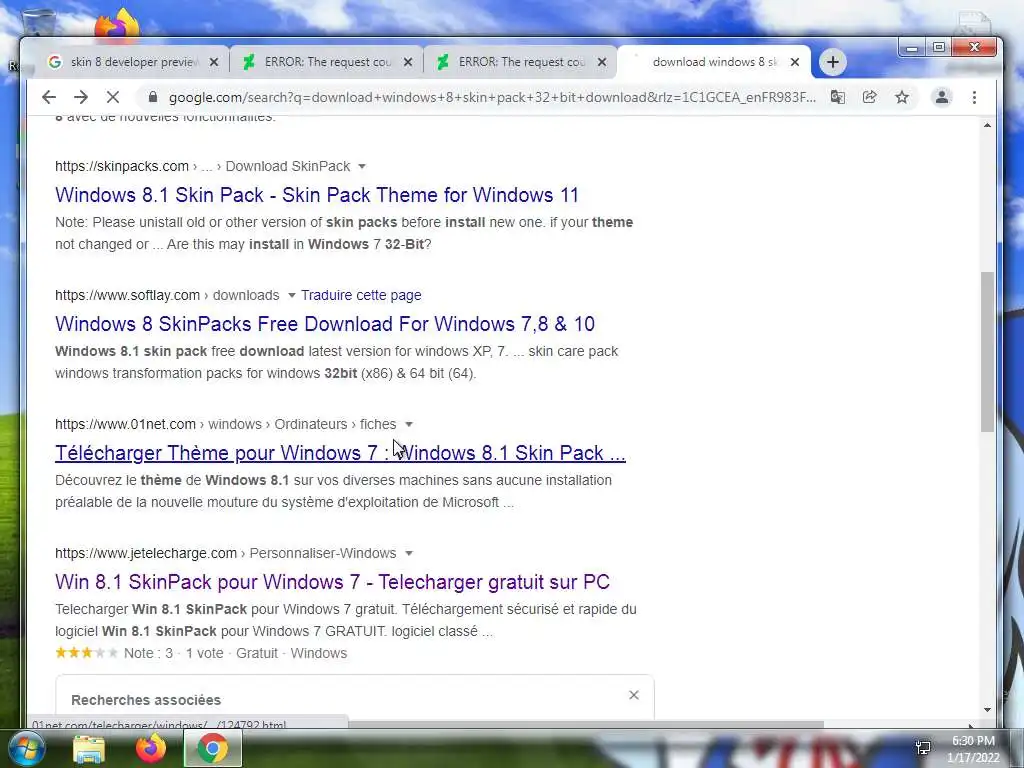Open a new tab with plus button
Screen dimensions: 1024x768
tap(833, 62)
